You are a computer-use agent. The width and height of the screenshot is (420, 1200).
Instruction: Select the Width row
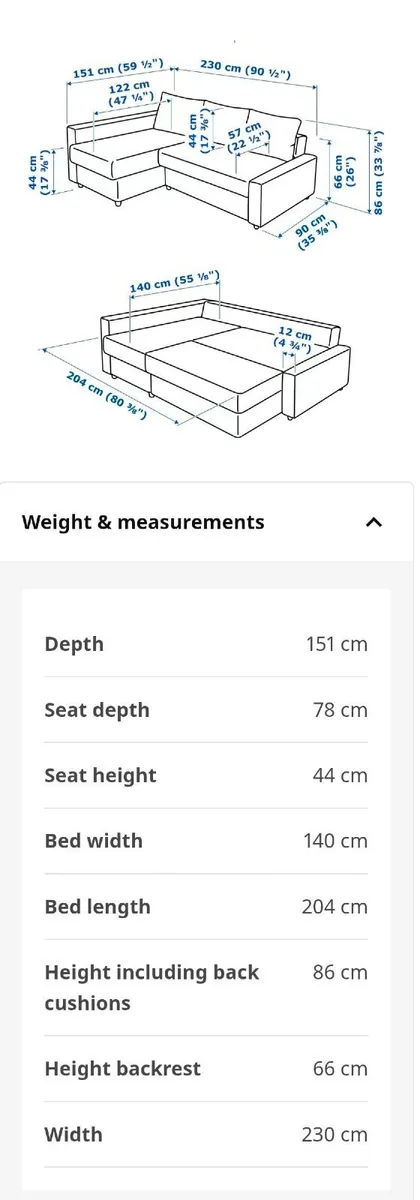pyautogui.click(x=206, y=1134)
